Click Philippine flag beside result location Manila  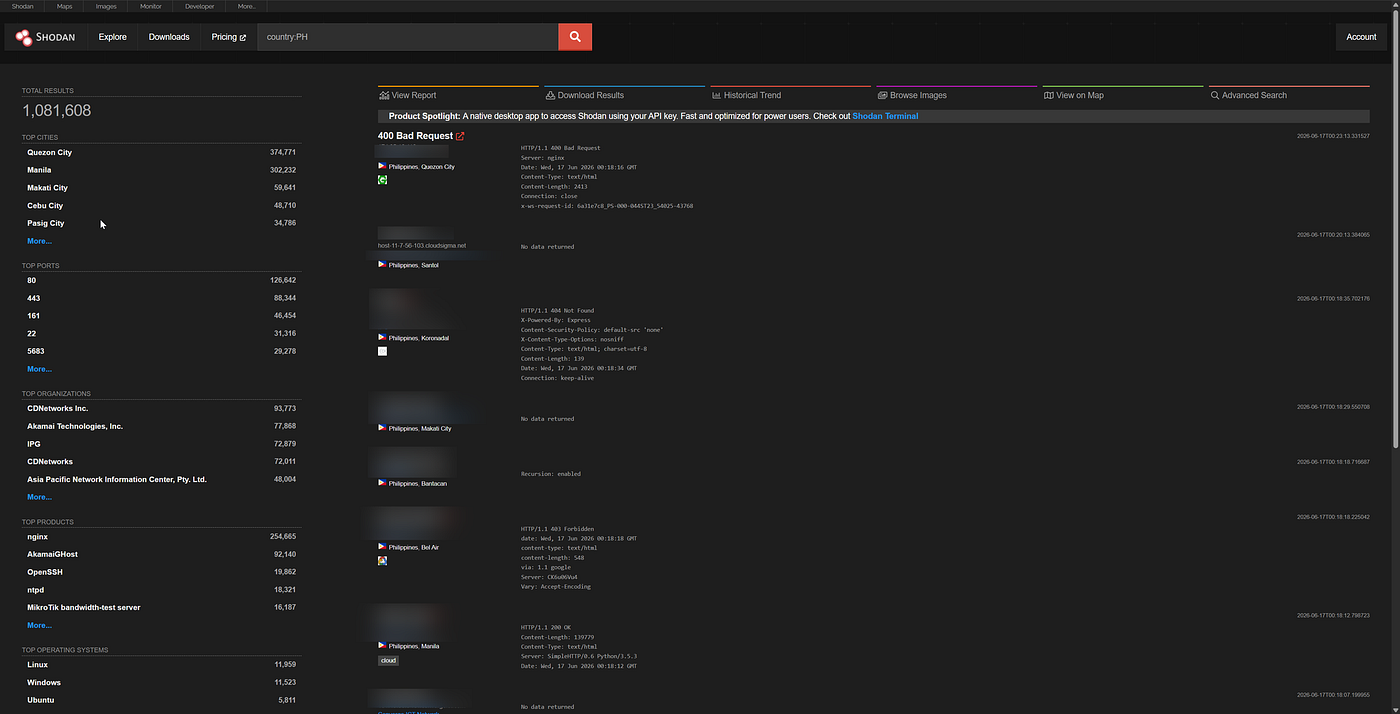coord(382,646)
